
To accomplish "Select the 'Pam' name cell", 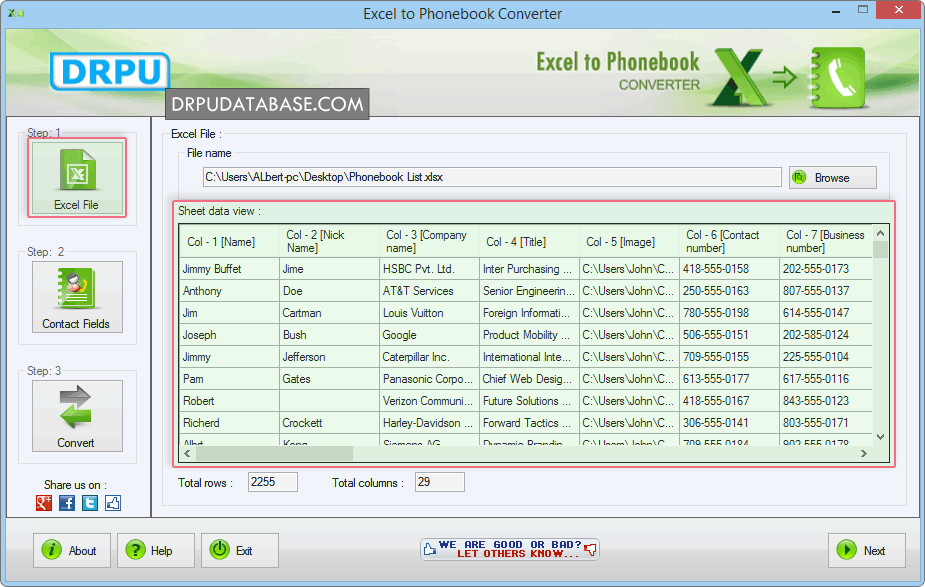I will coord(229,379).
